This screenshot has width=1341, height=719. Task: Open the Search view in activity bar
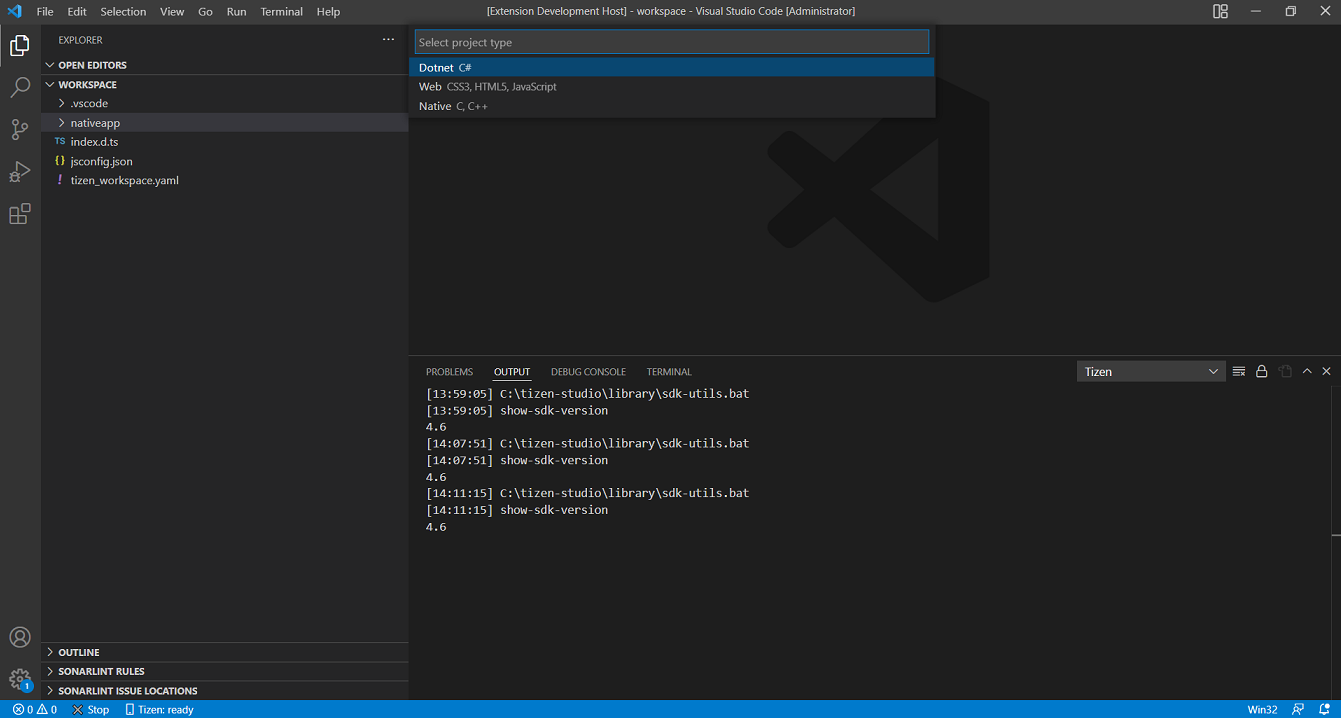click(20, 88)
